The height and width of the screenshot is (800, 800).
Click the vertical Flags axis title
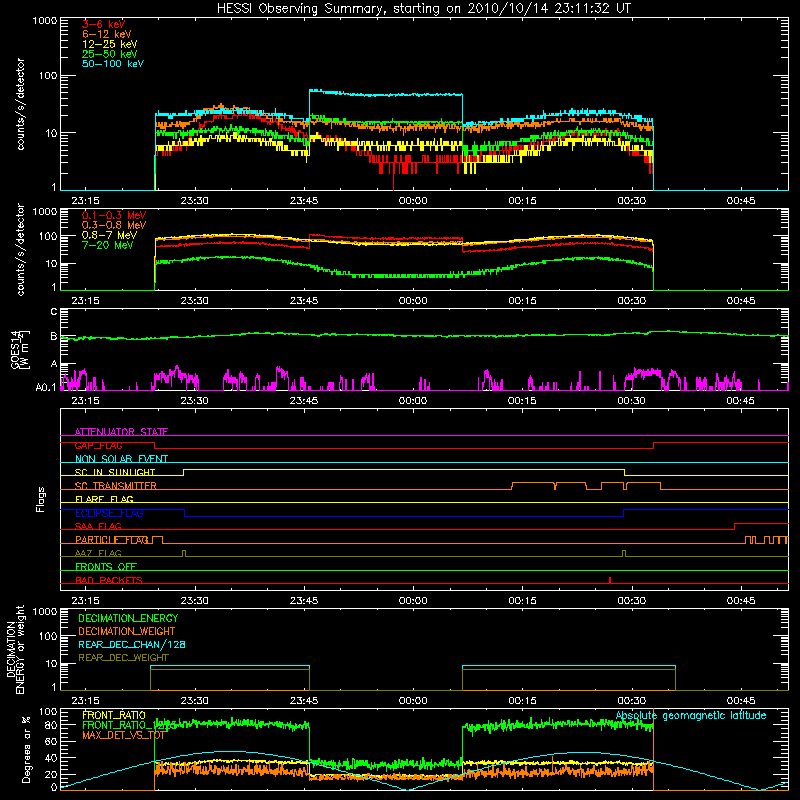click(x=41, y=499)
